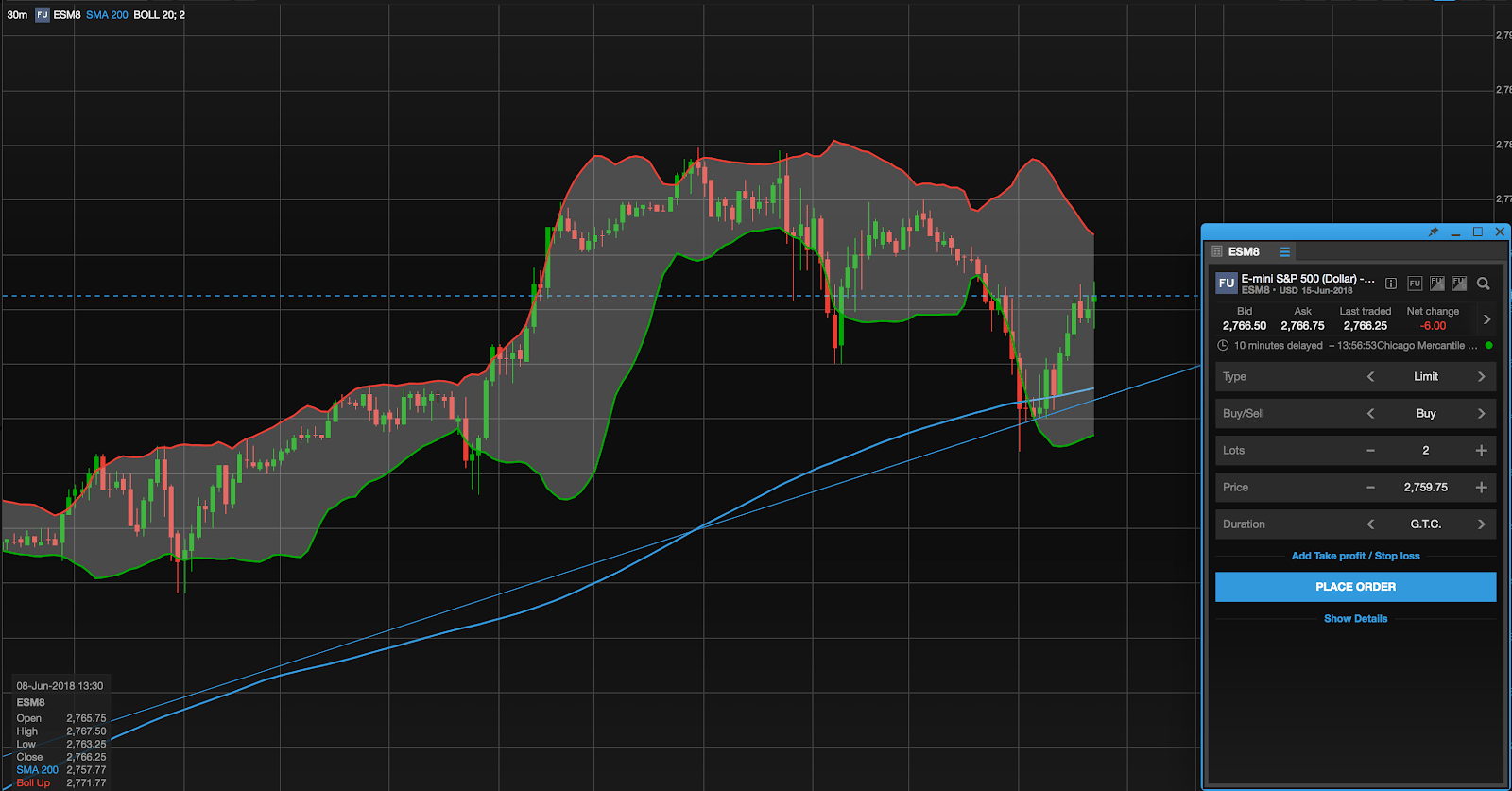This screenshot has height=791, width=1512.
Task: Close the ESM8 trade ticket window
Action: (x=1500, y=232)
